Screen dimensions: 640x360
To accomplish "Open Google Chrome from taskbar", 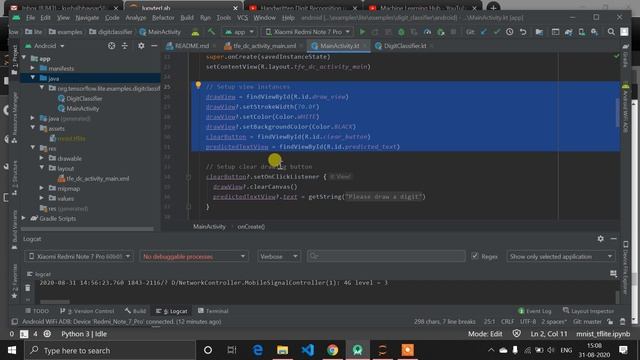I will coord(332,350).
